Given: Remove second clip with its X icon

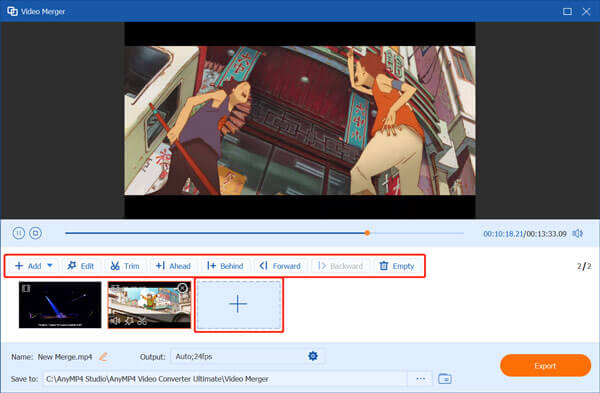Looking at the screenshot, I should [x=183, y=288].
